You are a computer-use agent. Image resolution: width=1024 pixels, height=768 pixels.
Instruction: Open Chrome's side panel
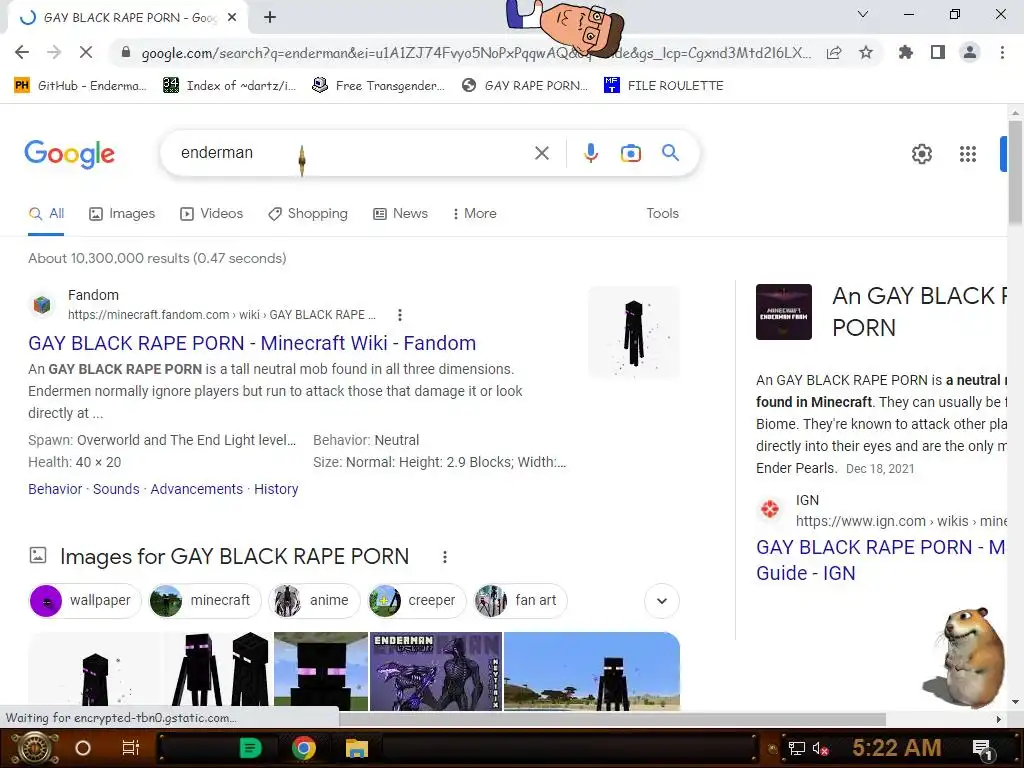938,52
